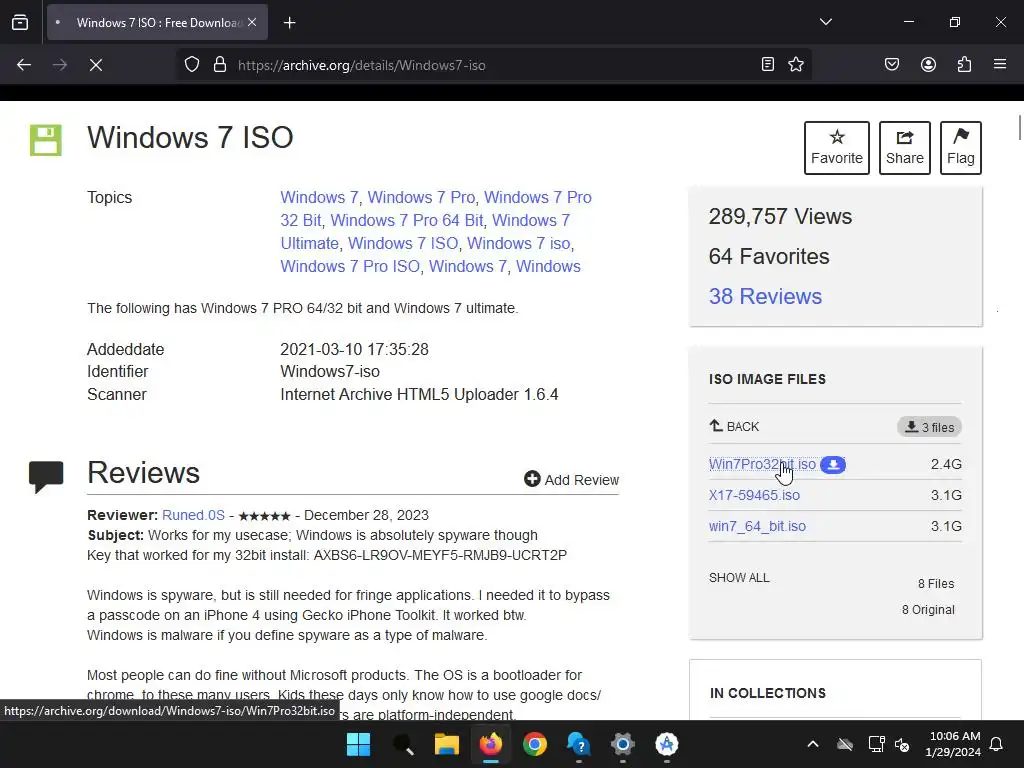Click the archive.org URL address field
The image size is (1024, 768).
(493, 65)
